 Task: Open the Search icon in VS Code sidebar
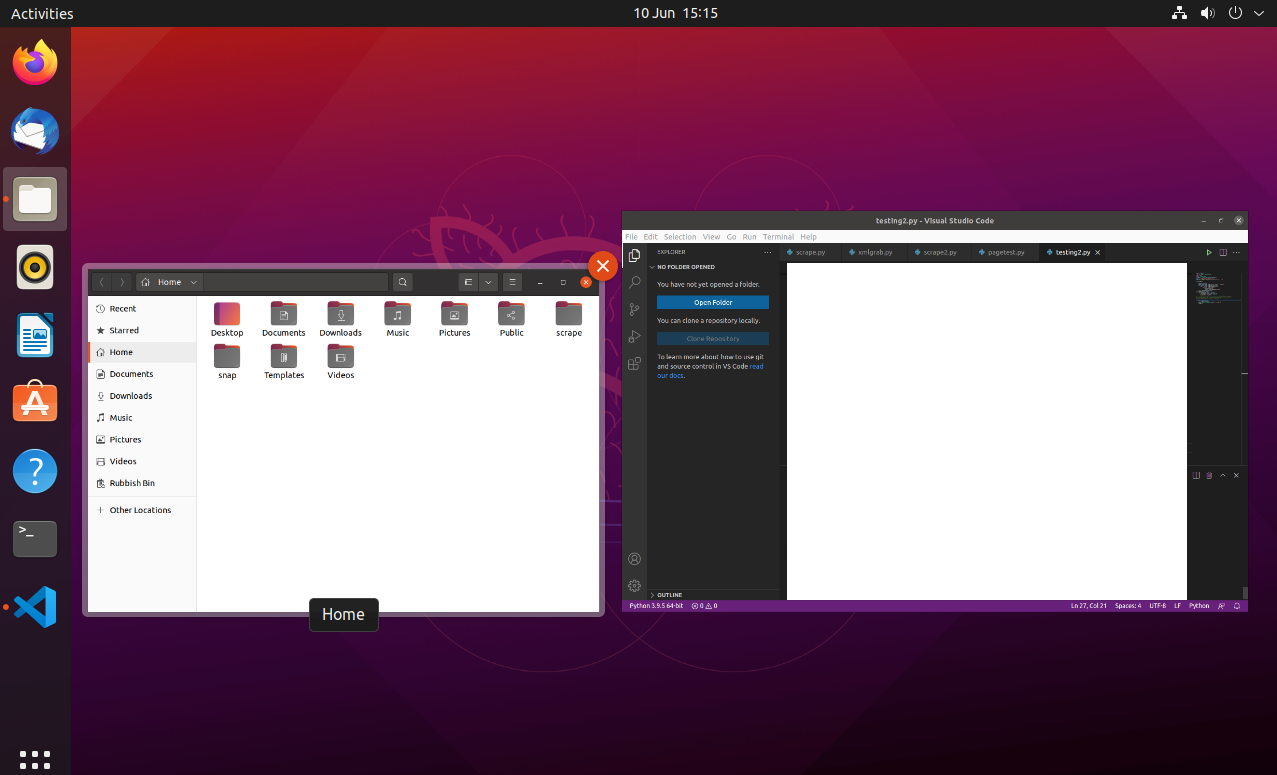tap(634, 282)
